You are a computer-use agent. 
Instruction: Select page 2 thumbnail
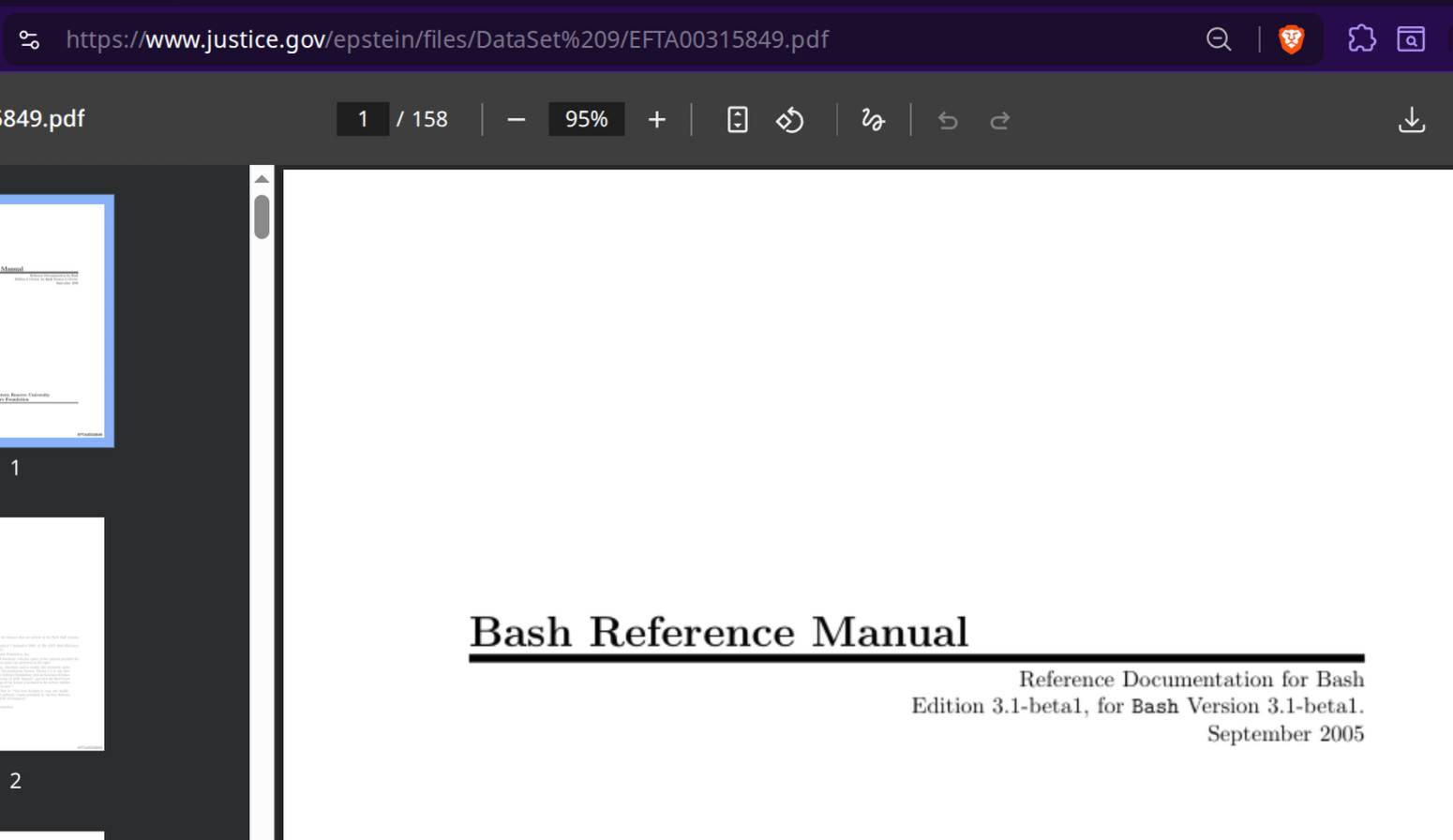[x=52, y=634]
